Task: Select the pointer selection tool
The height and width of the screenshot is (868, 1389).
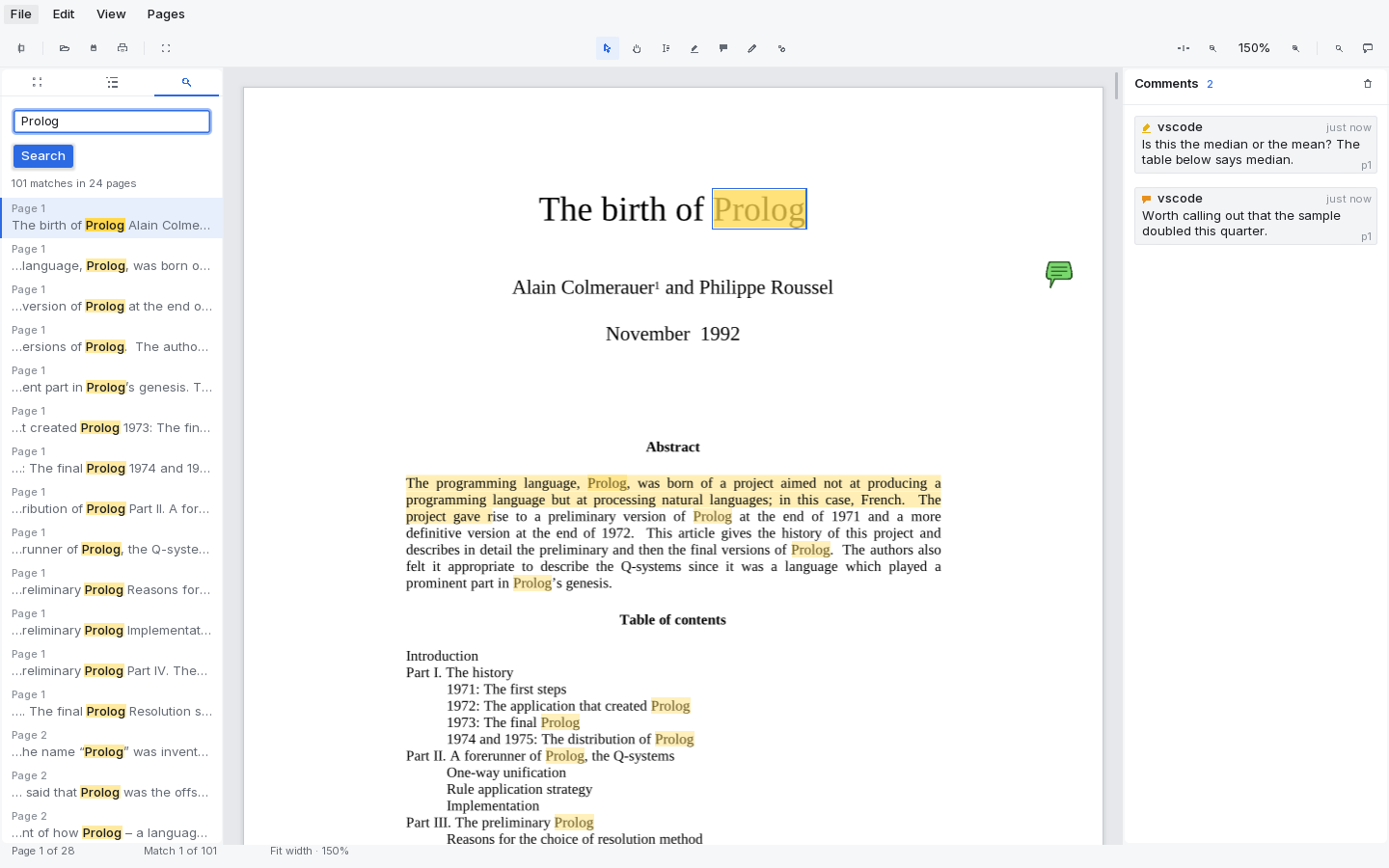Action: pyautogui.click(x=608, y=48)
